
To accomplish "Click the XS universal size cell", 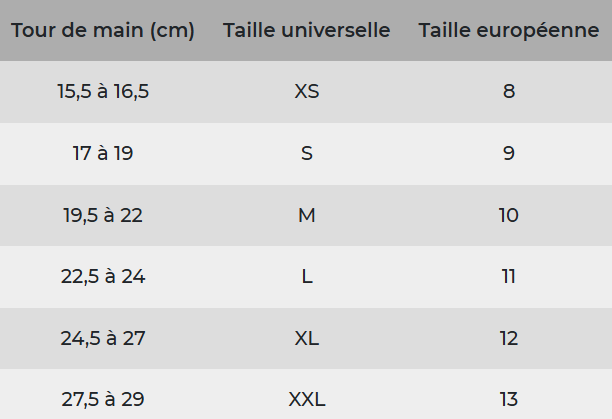I will click(x=307, y=92).
